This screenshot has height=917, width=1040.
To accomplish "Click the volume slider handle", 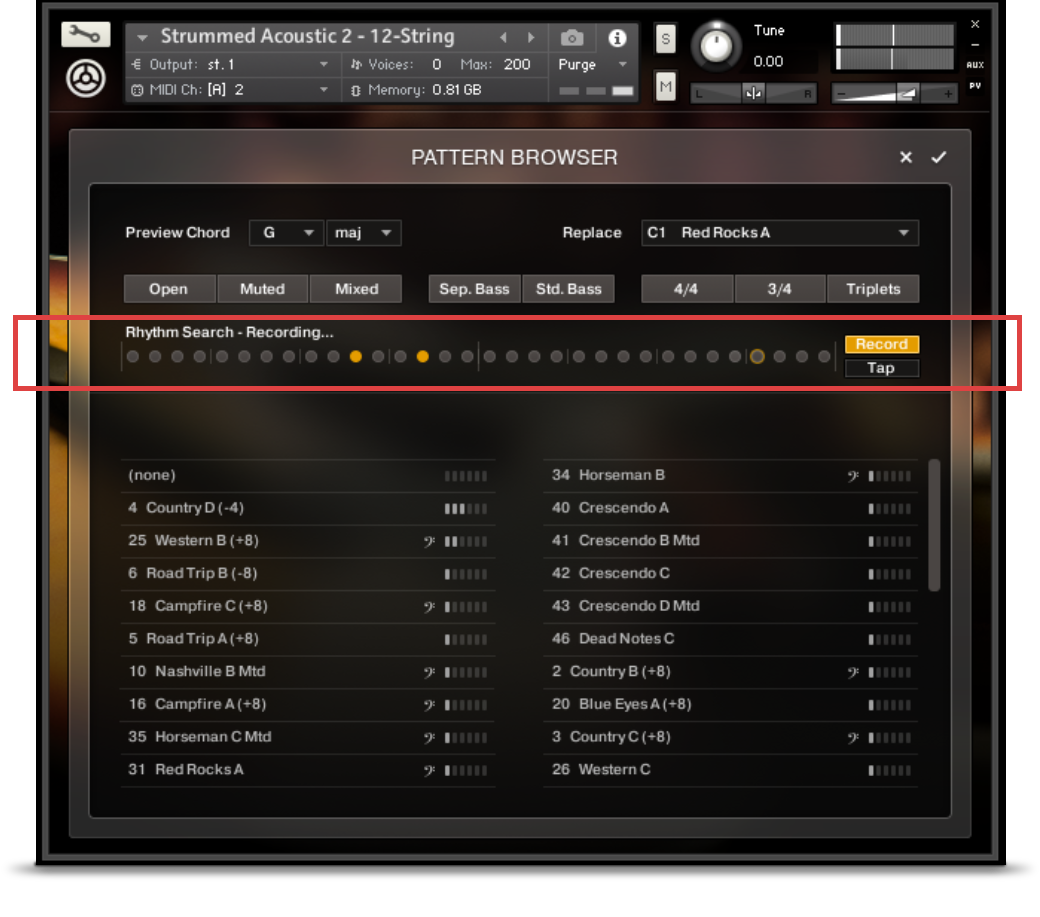I will [907, 93].
